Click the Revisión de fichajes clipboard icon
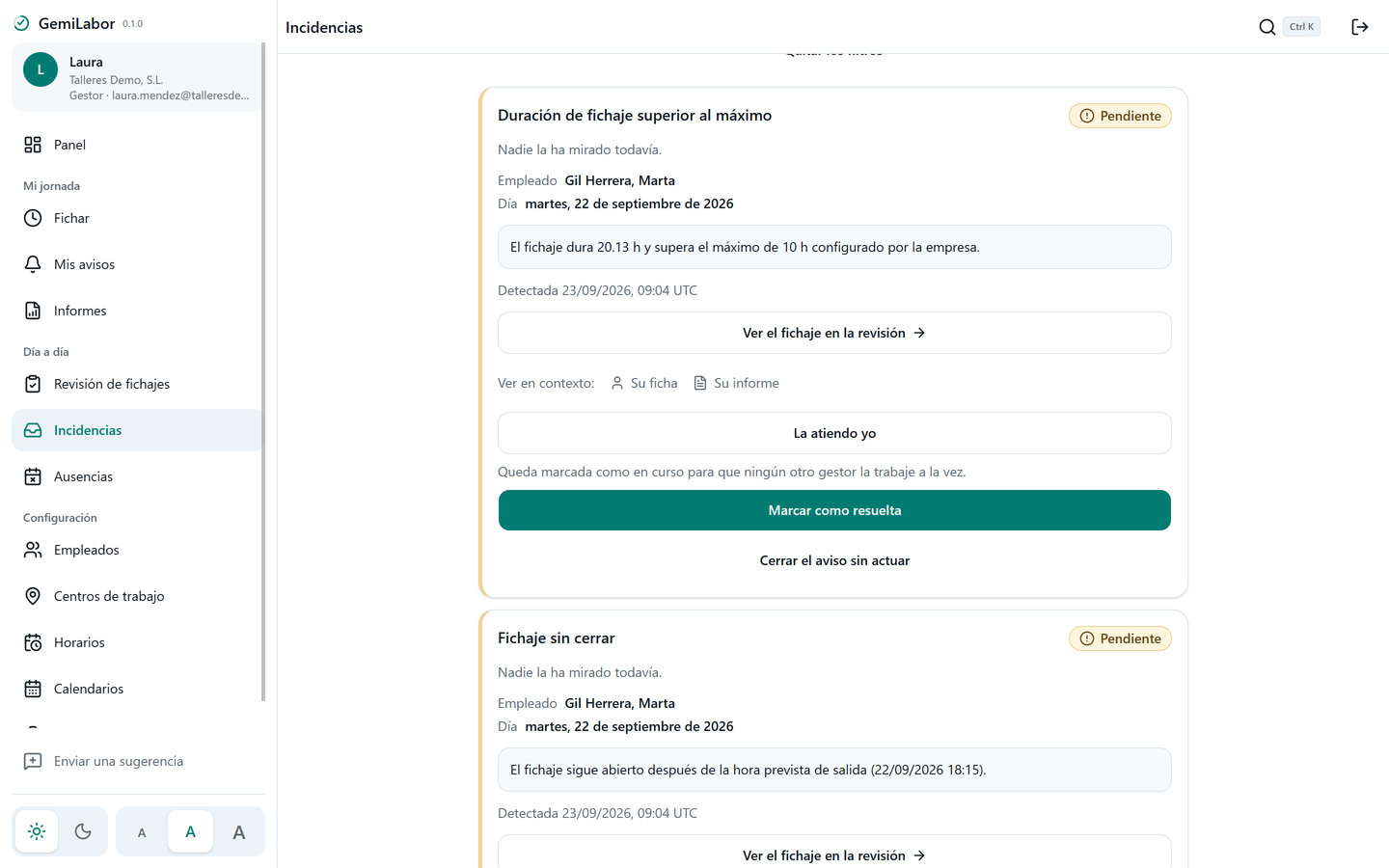This screenshot has height=868, width=1389. click(33, 384)
